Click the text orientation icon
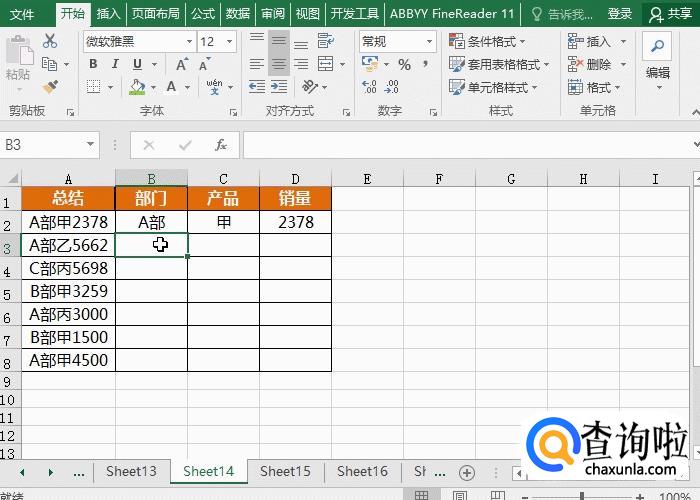The width and height of the screenshot is (700, 500). [x=310, y=86]
